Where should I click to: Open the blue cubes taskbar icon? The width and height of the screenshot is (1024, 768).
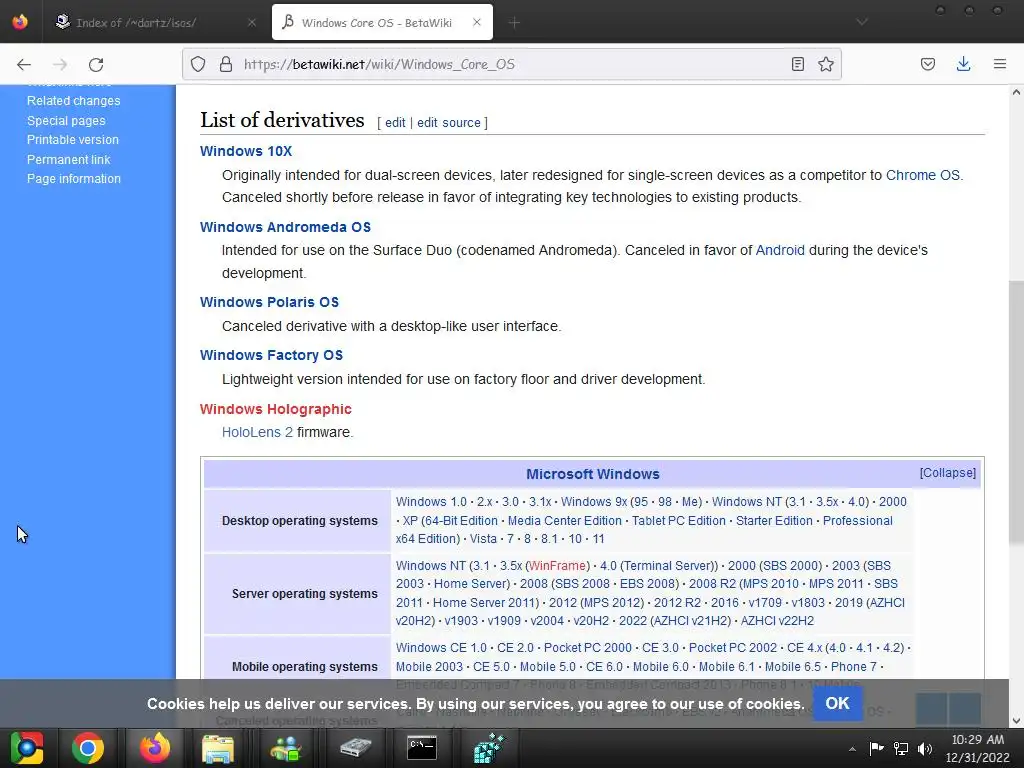(x=489, y=748)
